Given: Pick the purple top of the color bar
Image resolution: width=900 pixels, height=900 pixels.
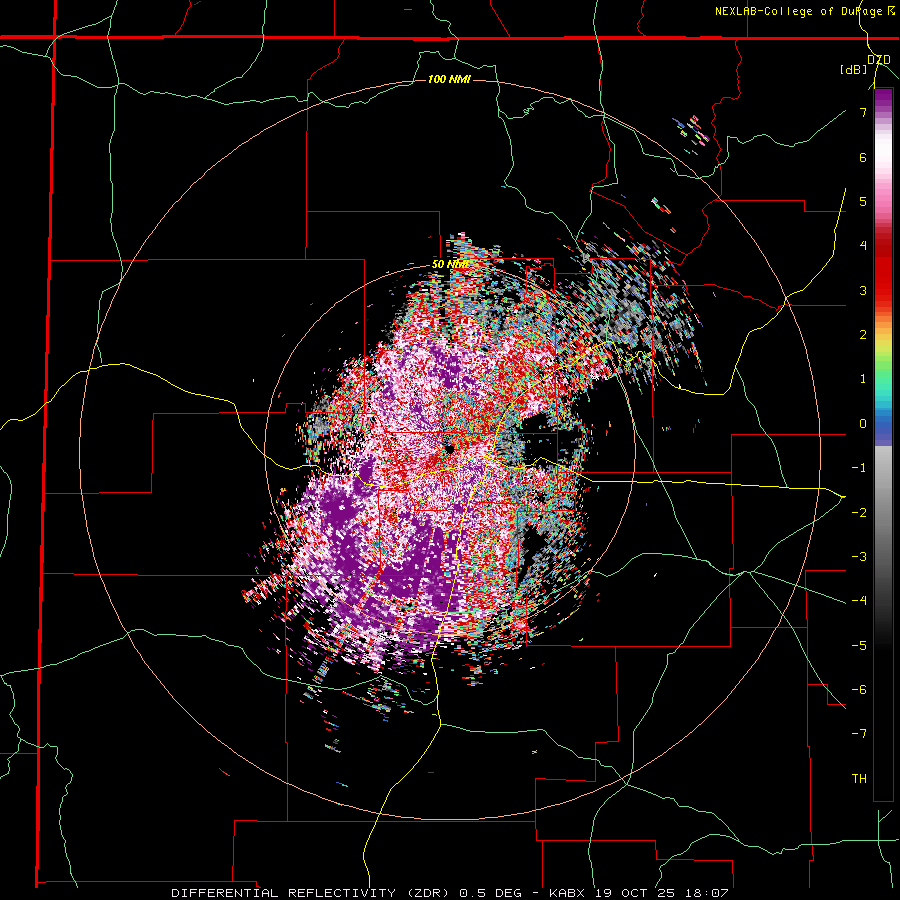Looking at the screenshot, I should [883, 98].
